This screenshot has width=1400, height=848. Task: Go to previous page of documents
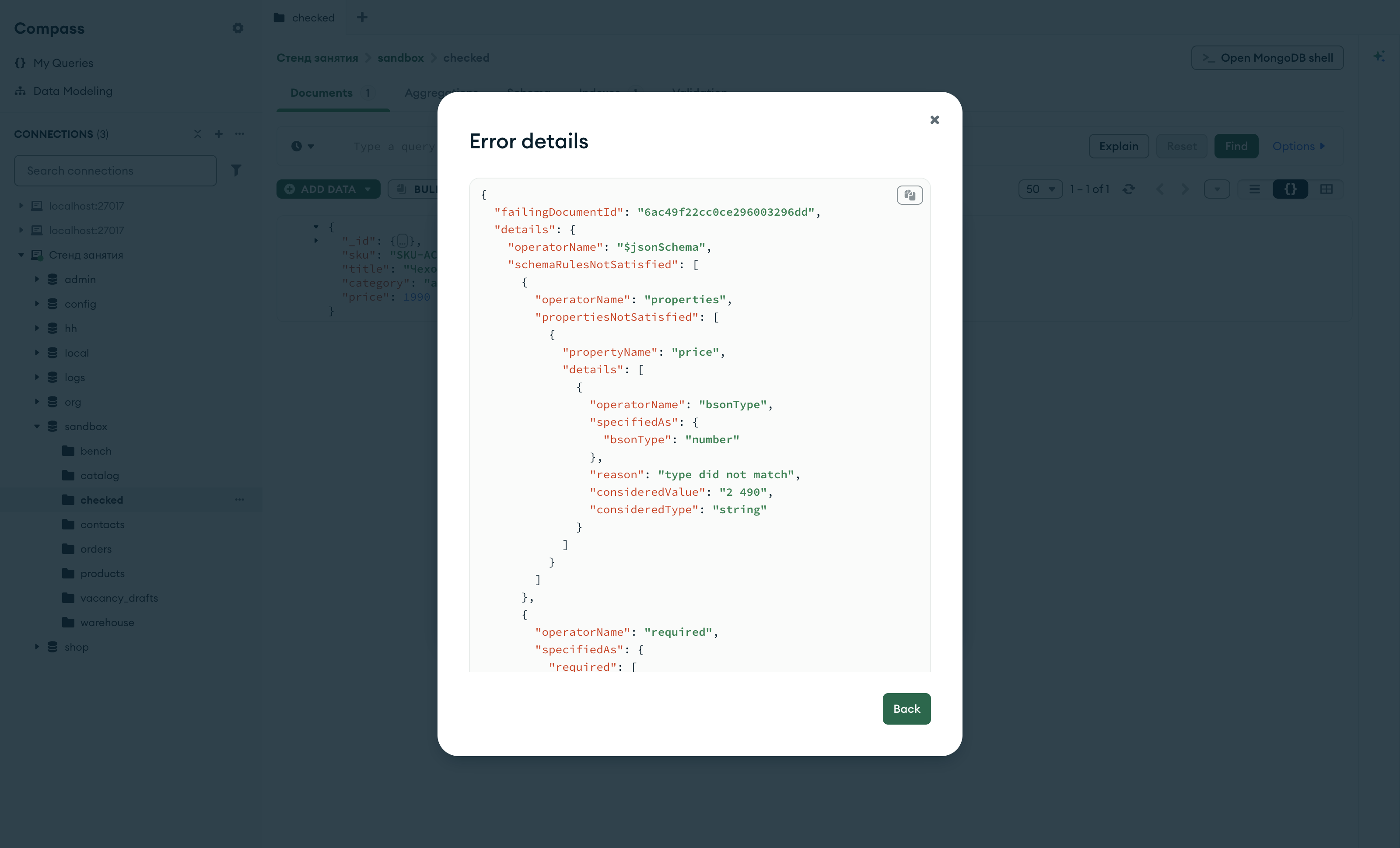pyautogui.click(x=1160, y=189)
